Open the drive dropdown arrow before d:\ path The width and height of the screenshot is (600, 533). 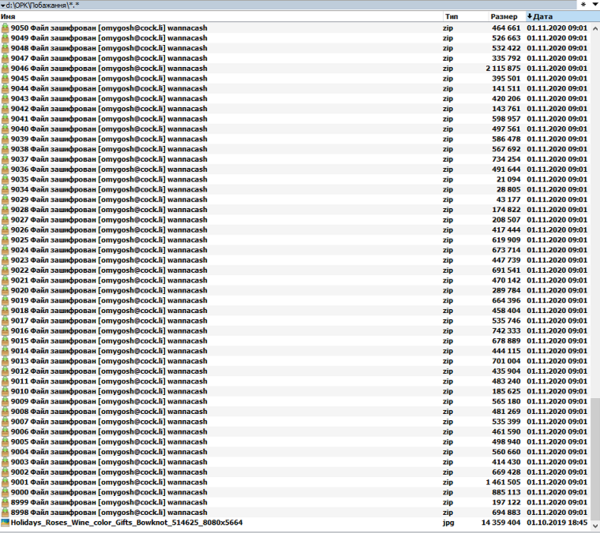point(3,5)
